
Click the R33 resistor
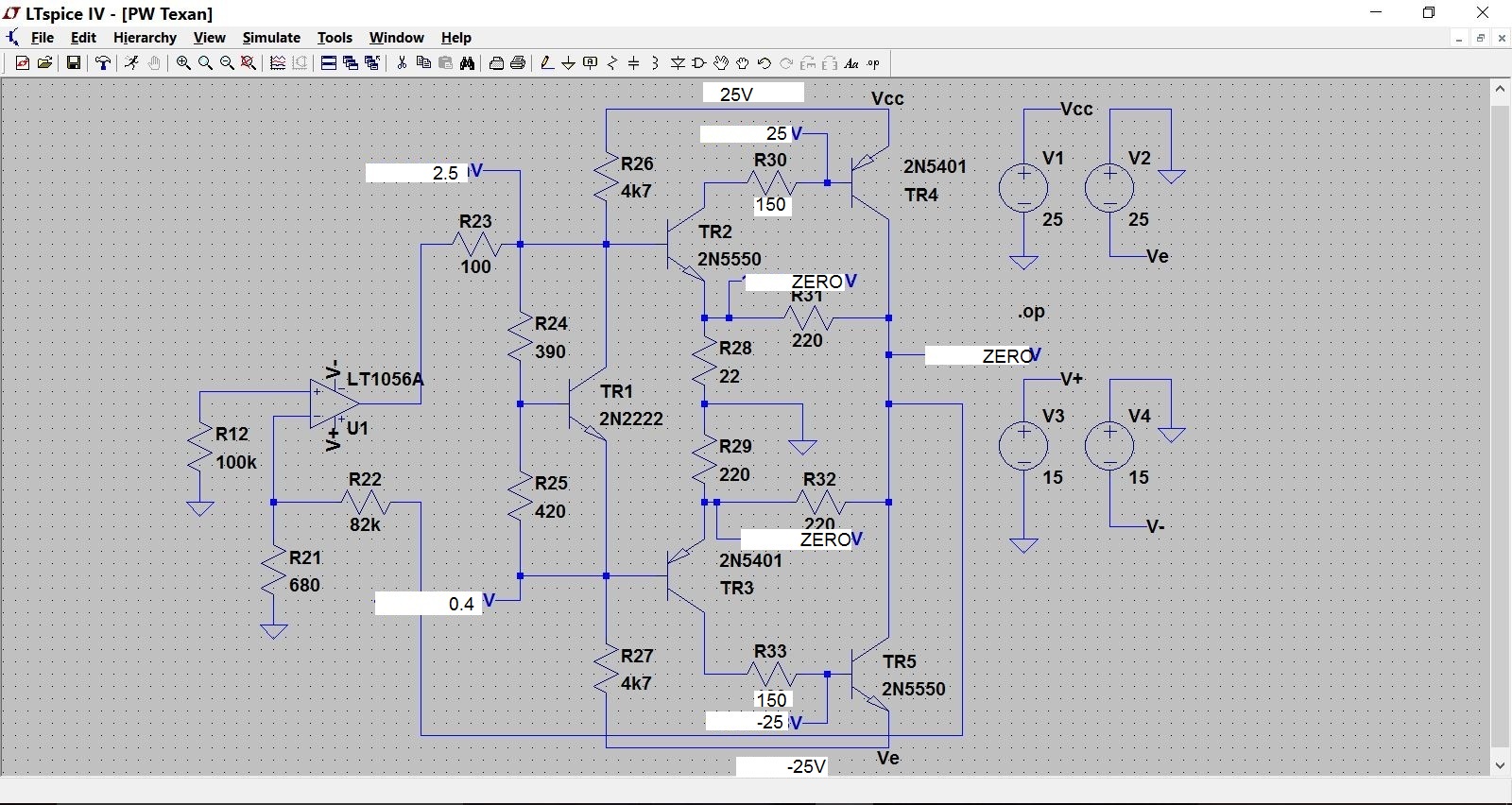pyautogui.click(x=771, y=675)
